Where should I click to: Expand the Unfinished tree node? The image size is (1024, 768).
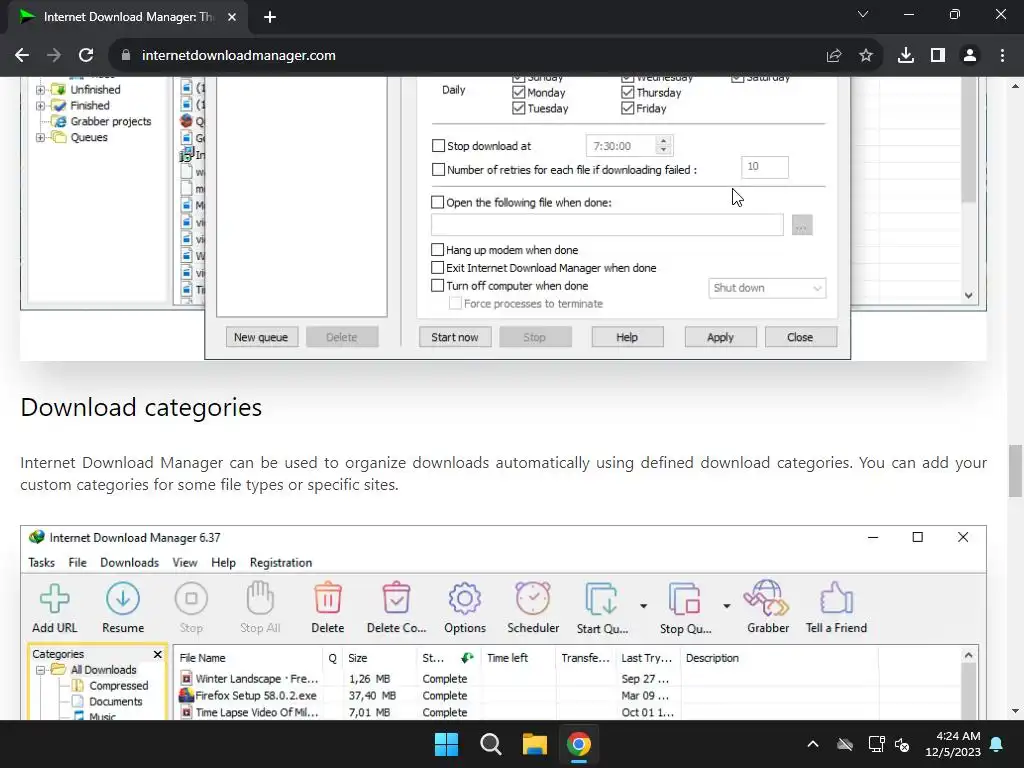[x=40, y=89]
